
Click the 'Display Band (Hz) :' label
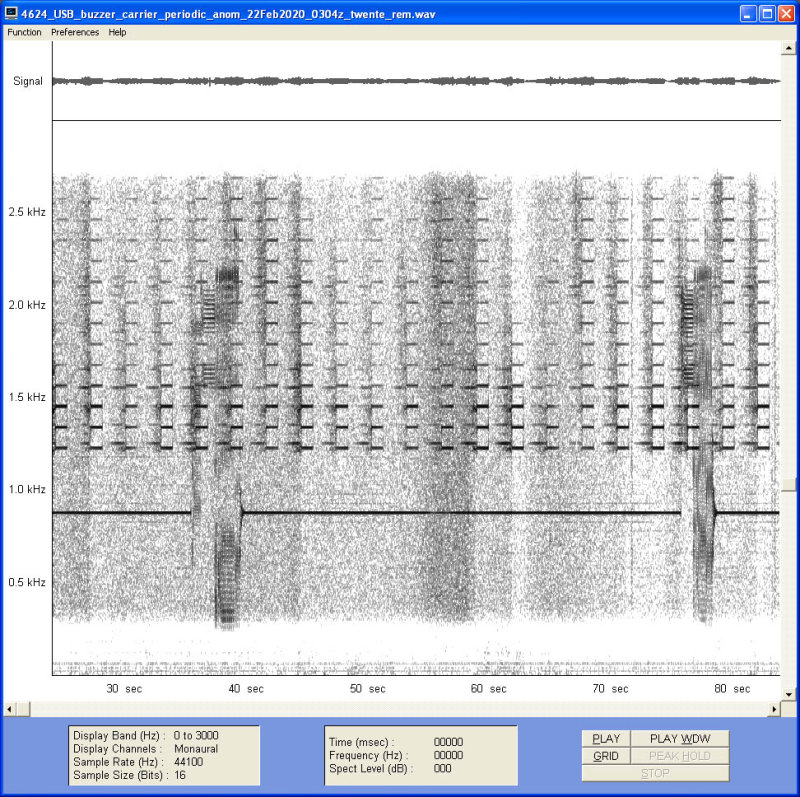click(x=119, y=735)
